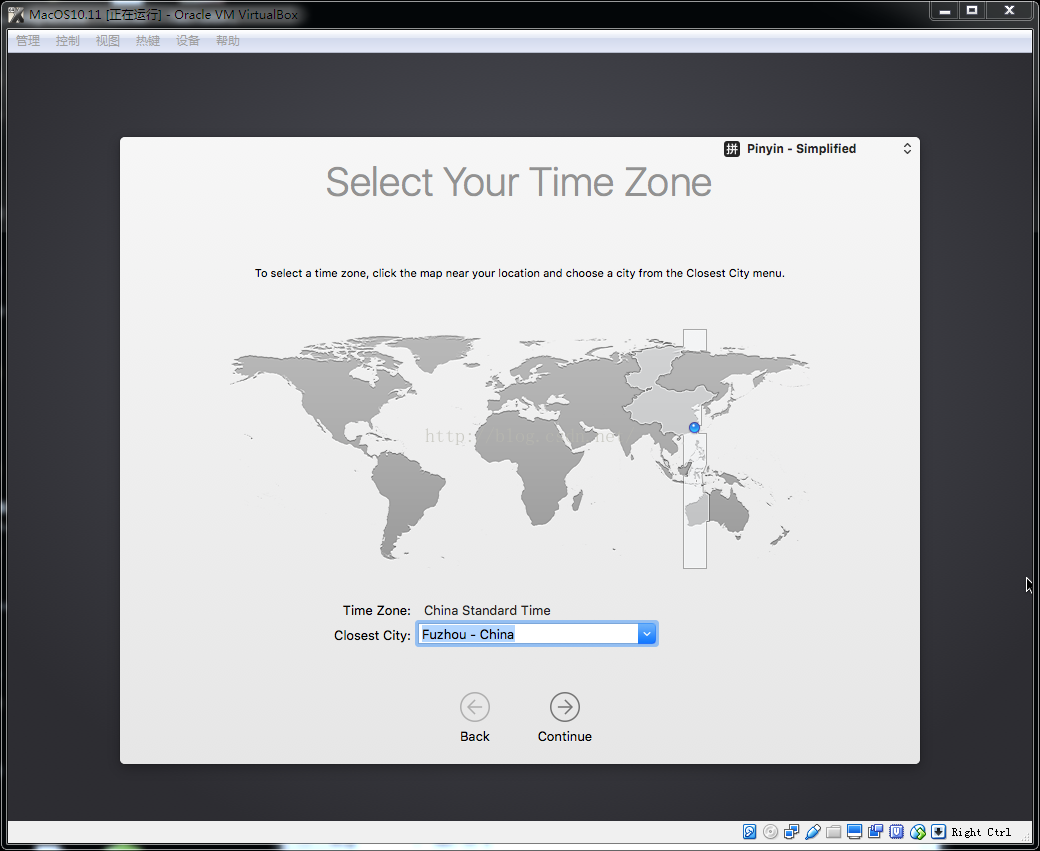The image size is (1040, 851).
Task: Click the Continue arrow button
Action: [x=564, y=707]
